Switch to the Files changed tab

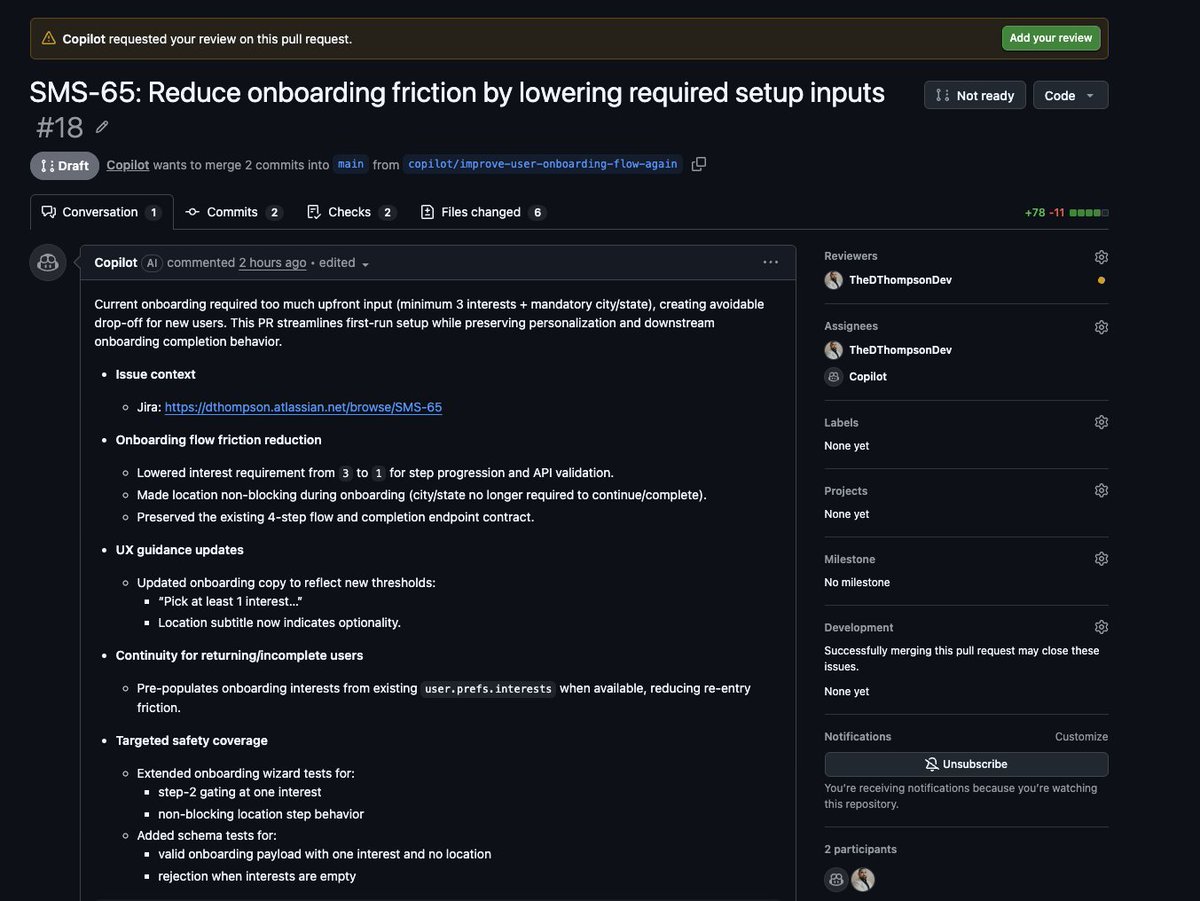tap(484, 212)
